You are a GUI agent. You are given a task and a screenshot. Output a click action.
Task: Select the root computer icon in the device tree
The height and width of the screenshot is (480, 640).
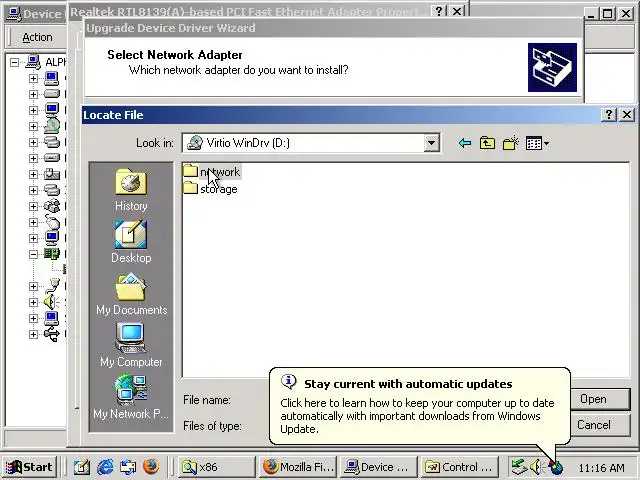click(33, 62)
